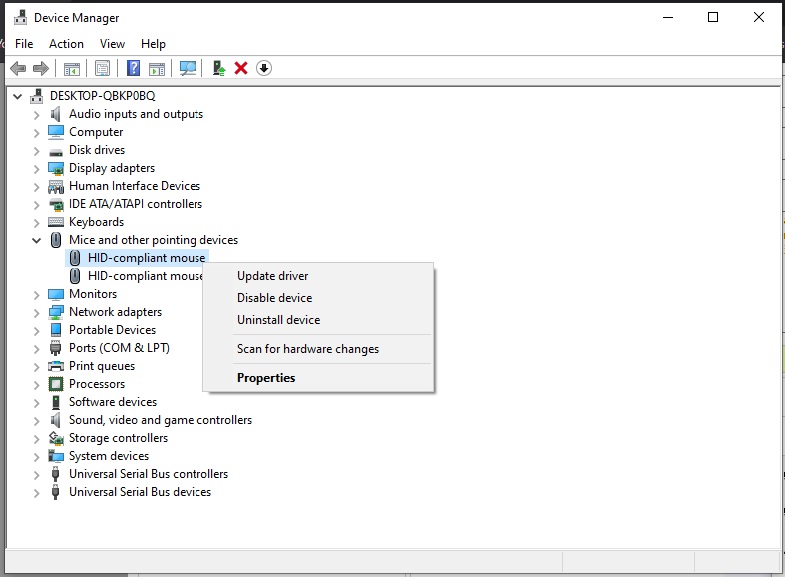
Task: Click the Properties sheet icon in the toolbar
Action: point(102,68)
